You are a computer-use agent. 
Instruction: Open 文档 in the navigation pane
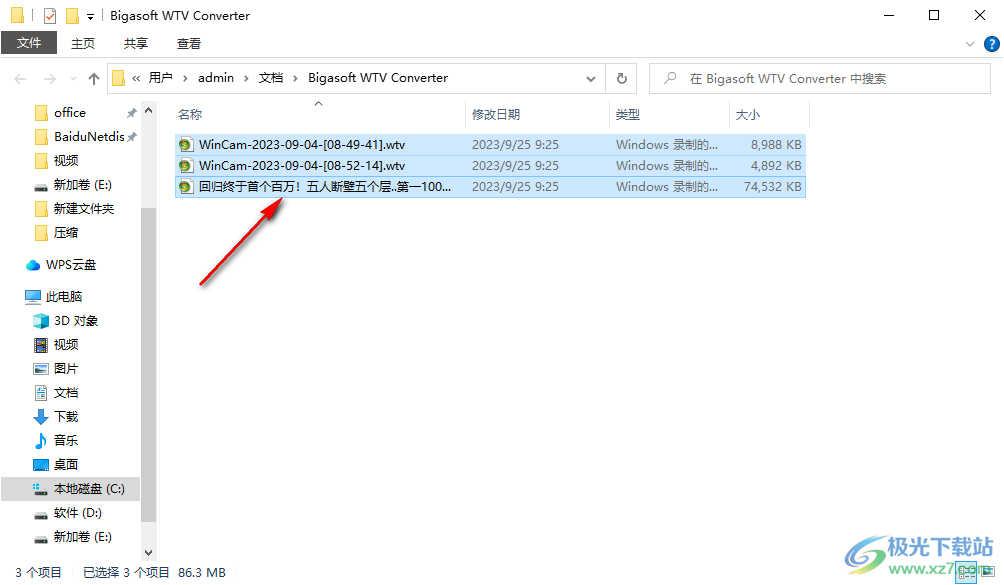tap(65, 393)
